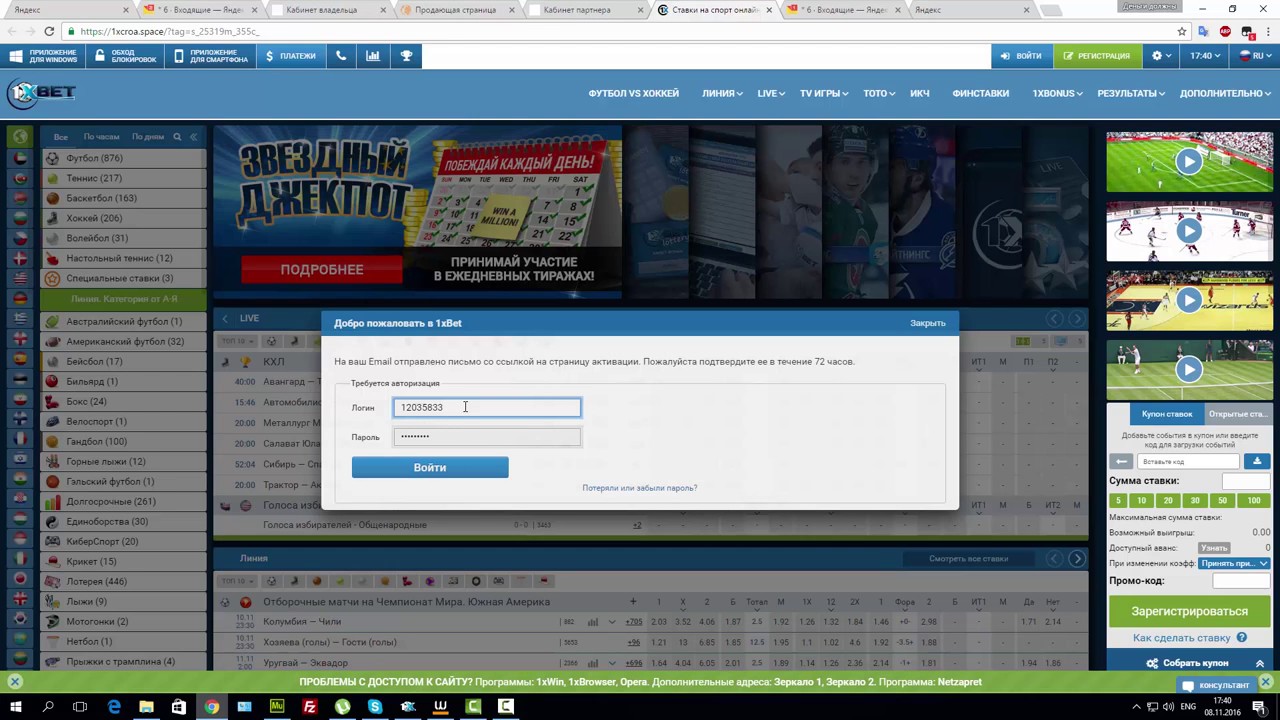Open the консультант chat button
1280x720 pixels.
tap(1216, 685)
